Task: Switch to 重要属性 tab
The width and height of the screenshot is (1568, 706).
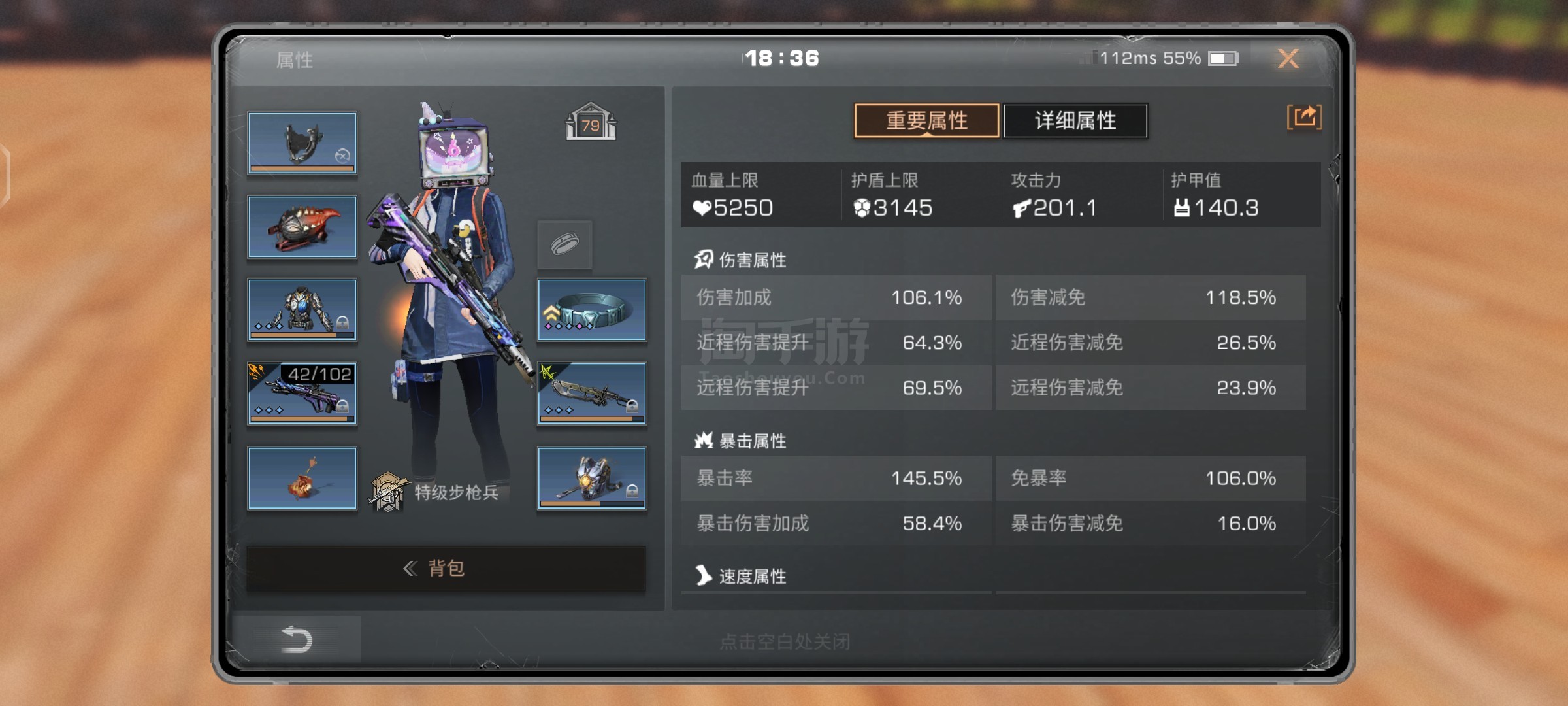Action: tap(926, 120)
